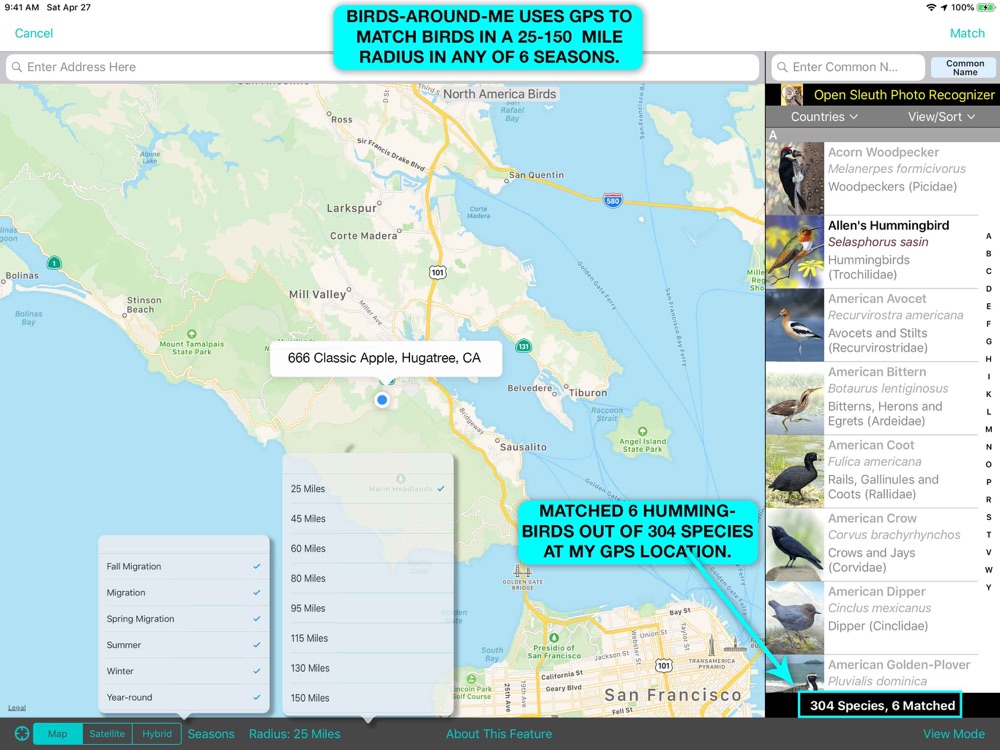Screen dimensions: 1000x750
Task: Expand the View/Sort dropdown
Action: pyautogui.click(x=941, y=117)
